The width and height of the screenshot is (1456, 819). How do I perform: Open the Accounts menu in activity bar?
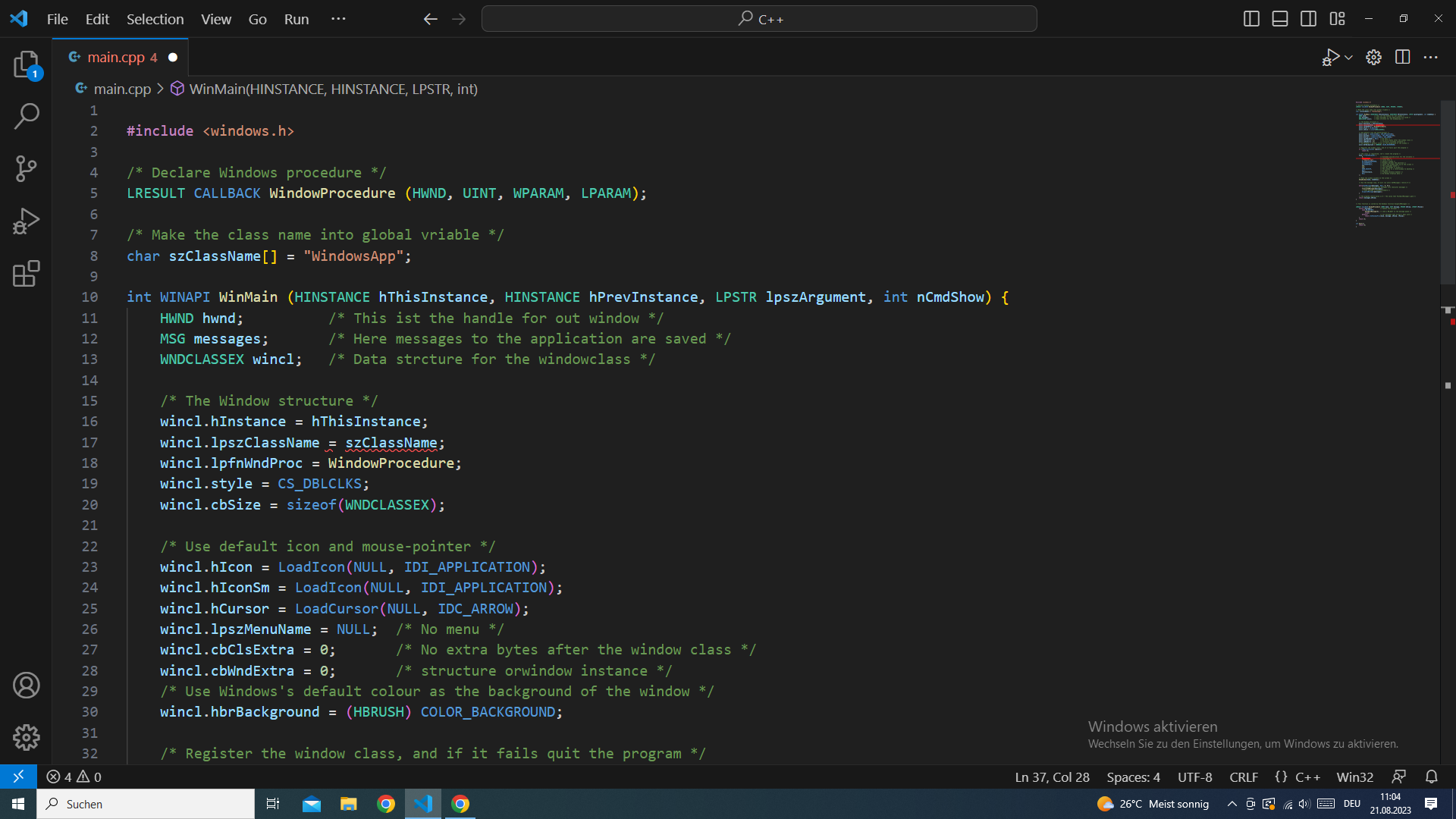pyautogui.click(x=27, y=686)
